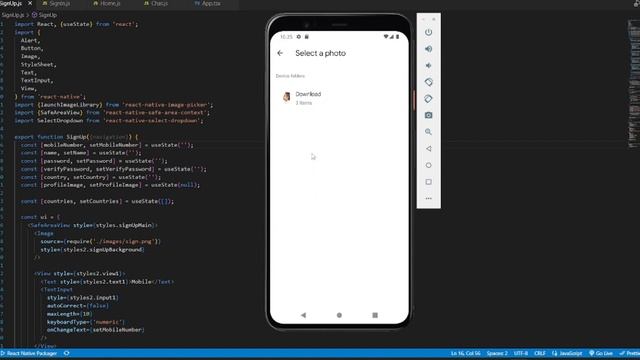Image resolution: width=640 pixels, height=360 pixels.
Task: Click the Prettier status bar item
Action: point(630,353)
